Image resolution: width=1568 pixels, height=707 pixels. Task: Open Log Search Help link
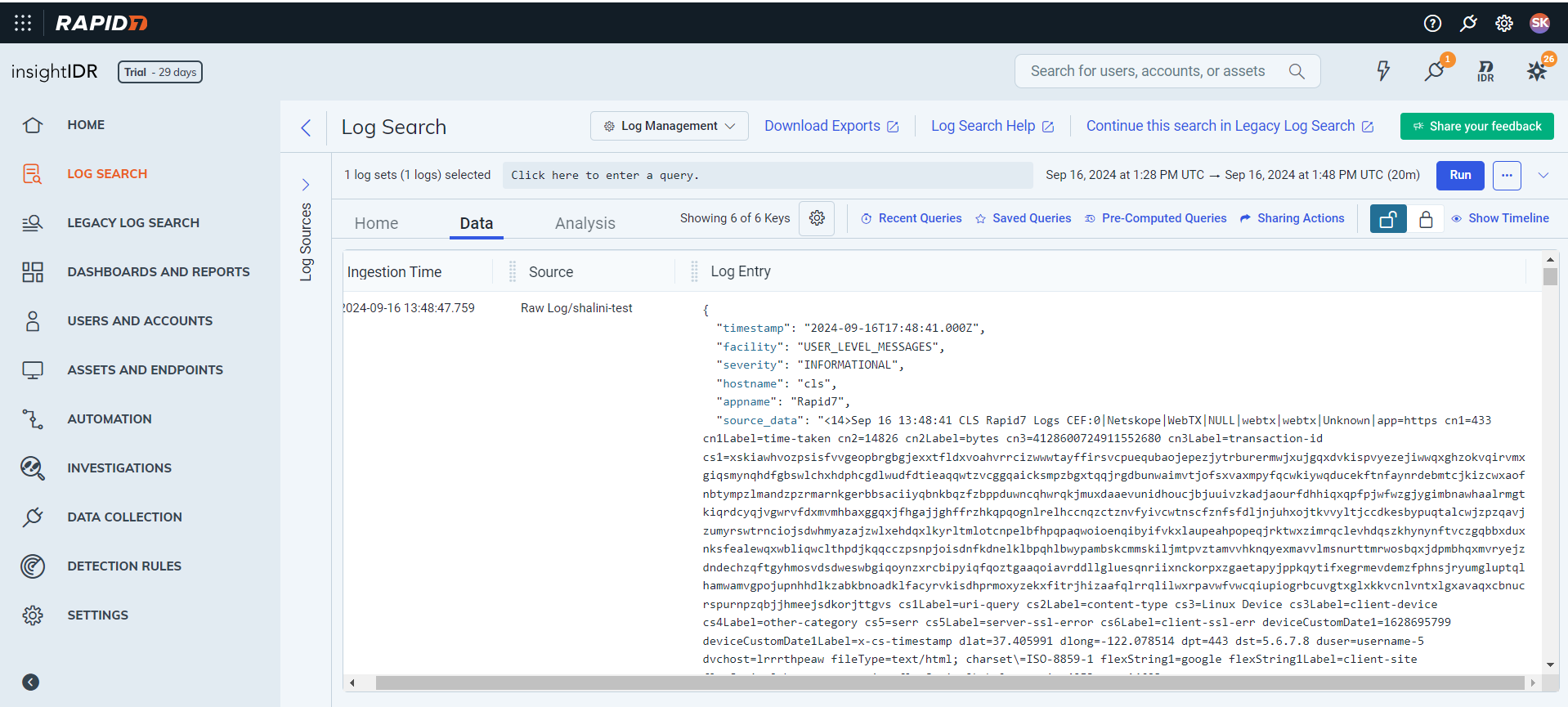992,126
